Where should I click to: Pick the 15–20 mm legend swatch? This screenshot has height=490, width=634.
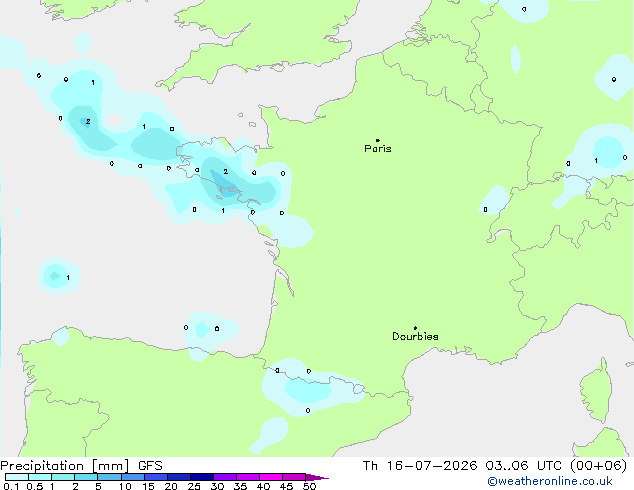point(156,477)
